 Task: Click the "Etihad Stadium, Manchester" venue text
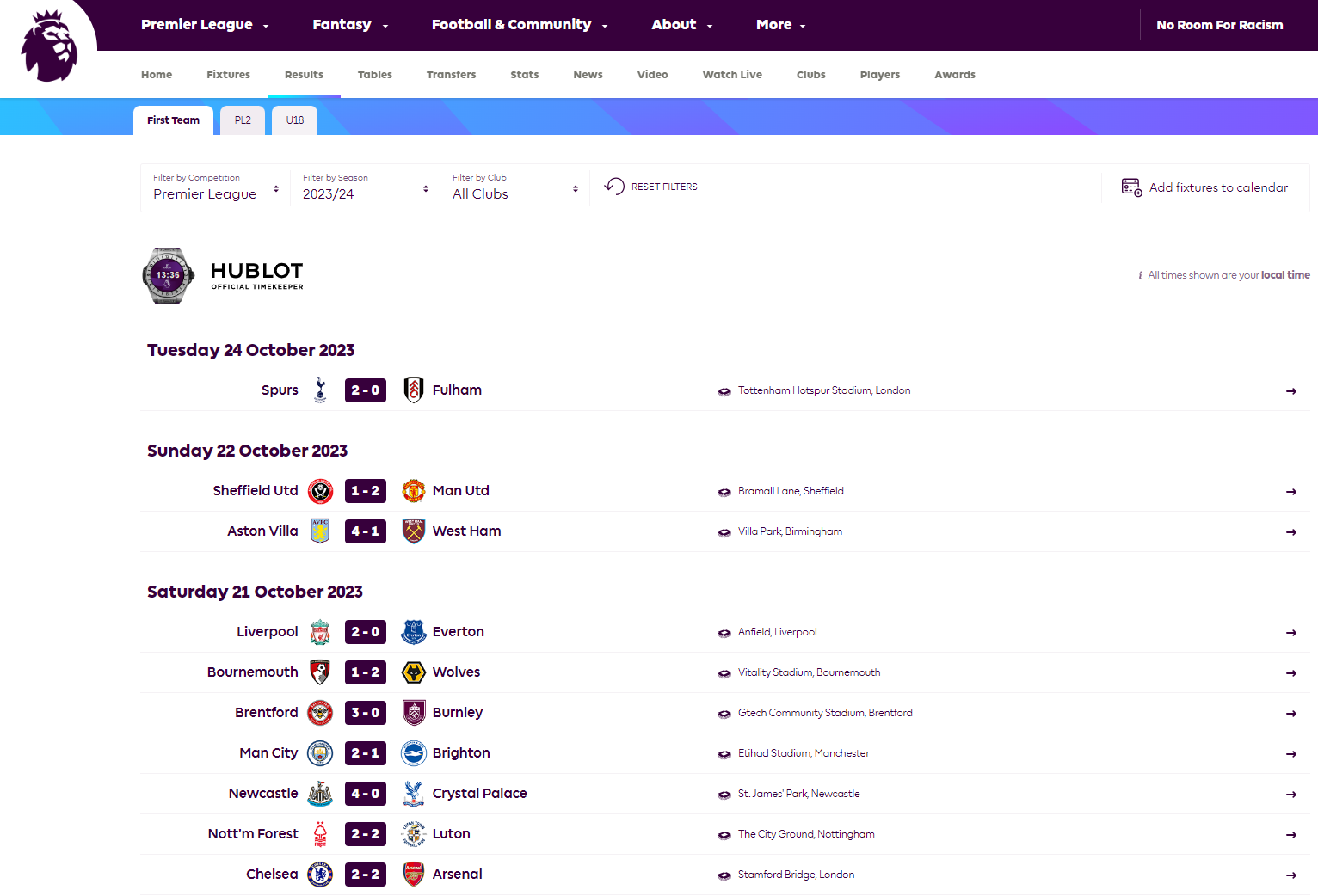(804, 753)
